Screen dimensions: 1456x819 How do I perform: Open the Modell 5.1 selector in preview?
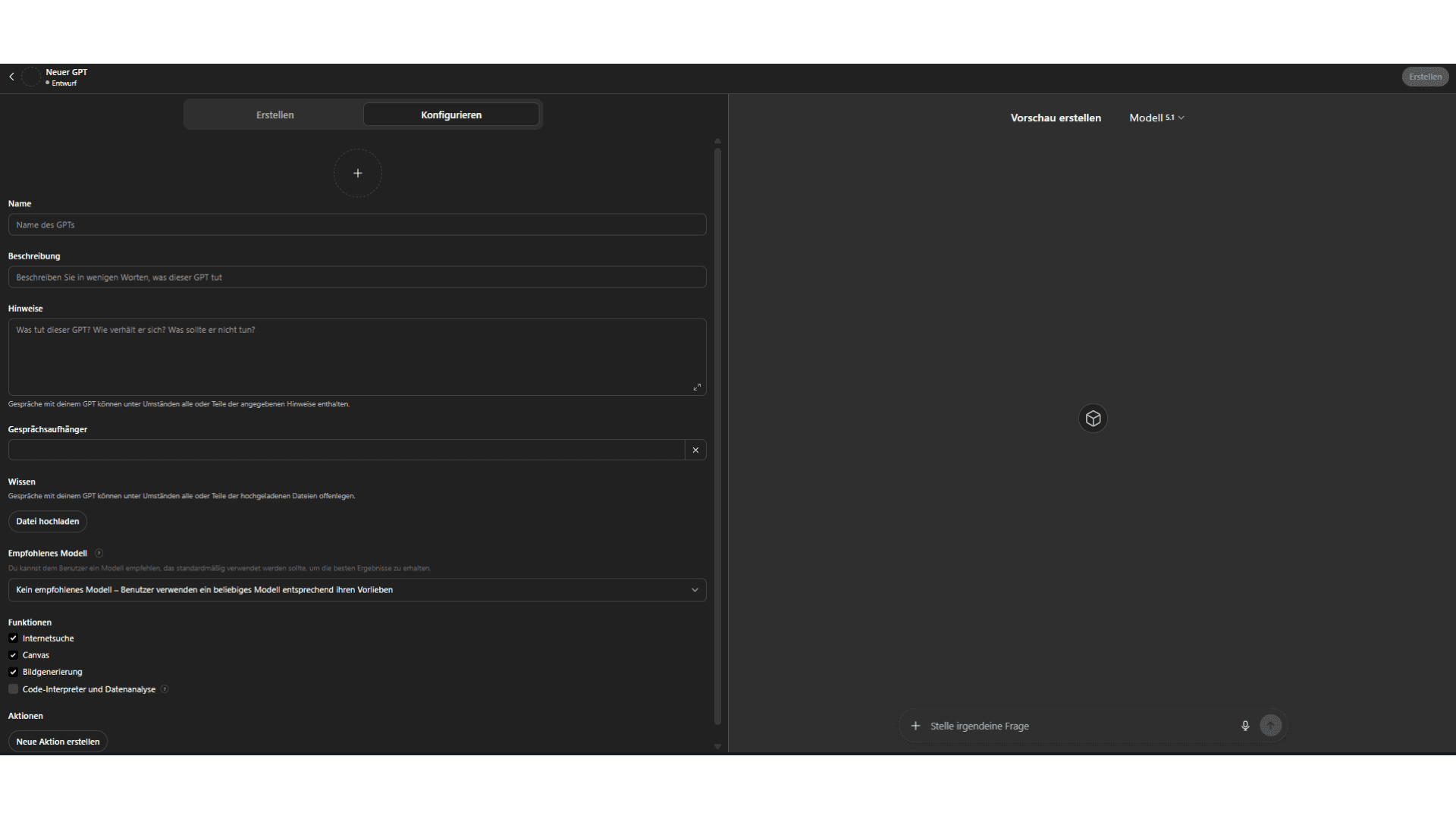pyautogui.click(x=1156, y=118)
